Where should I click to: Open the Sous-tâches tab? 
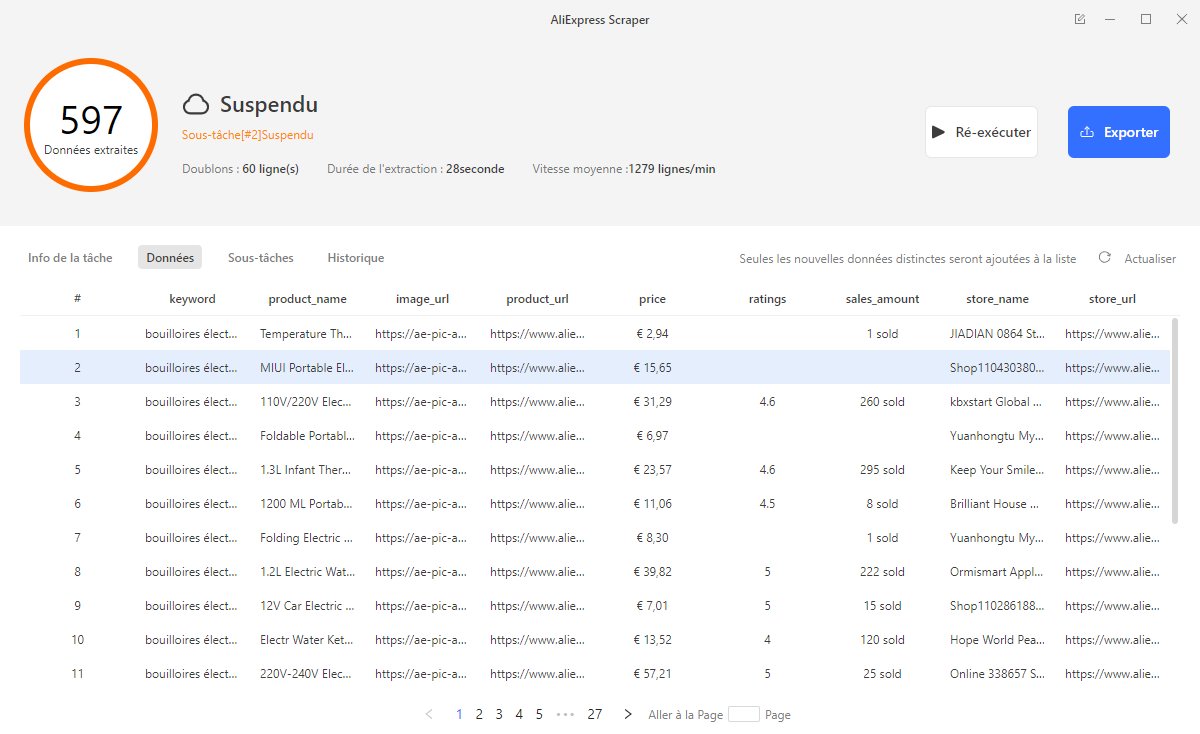point(261,258)
